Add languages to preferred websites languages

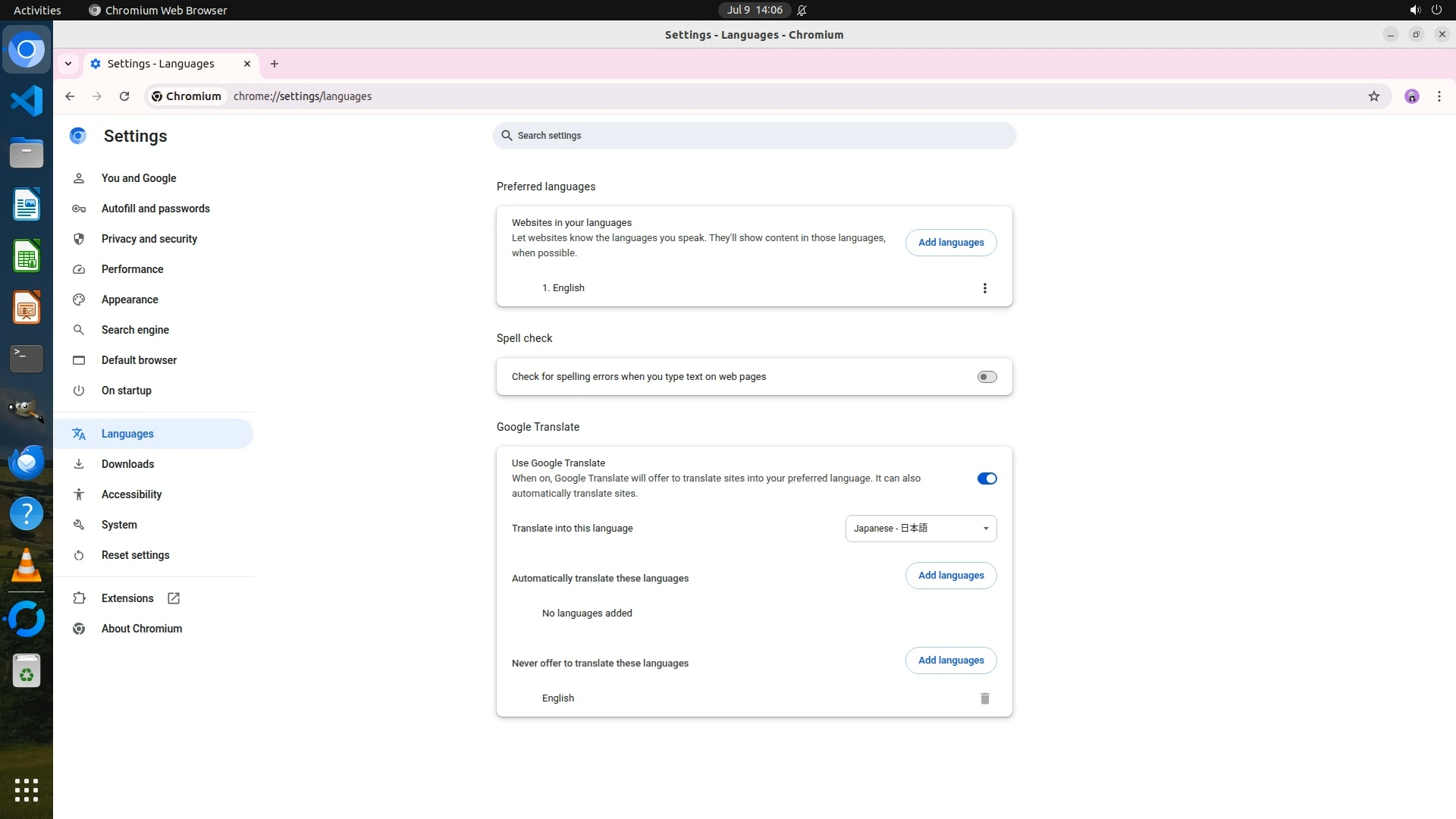click(x=950, y=243)
